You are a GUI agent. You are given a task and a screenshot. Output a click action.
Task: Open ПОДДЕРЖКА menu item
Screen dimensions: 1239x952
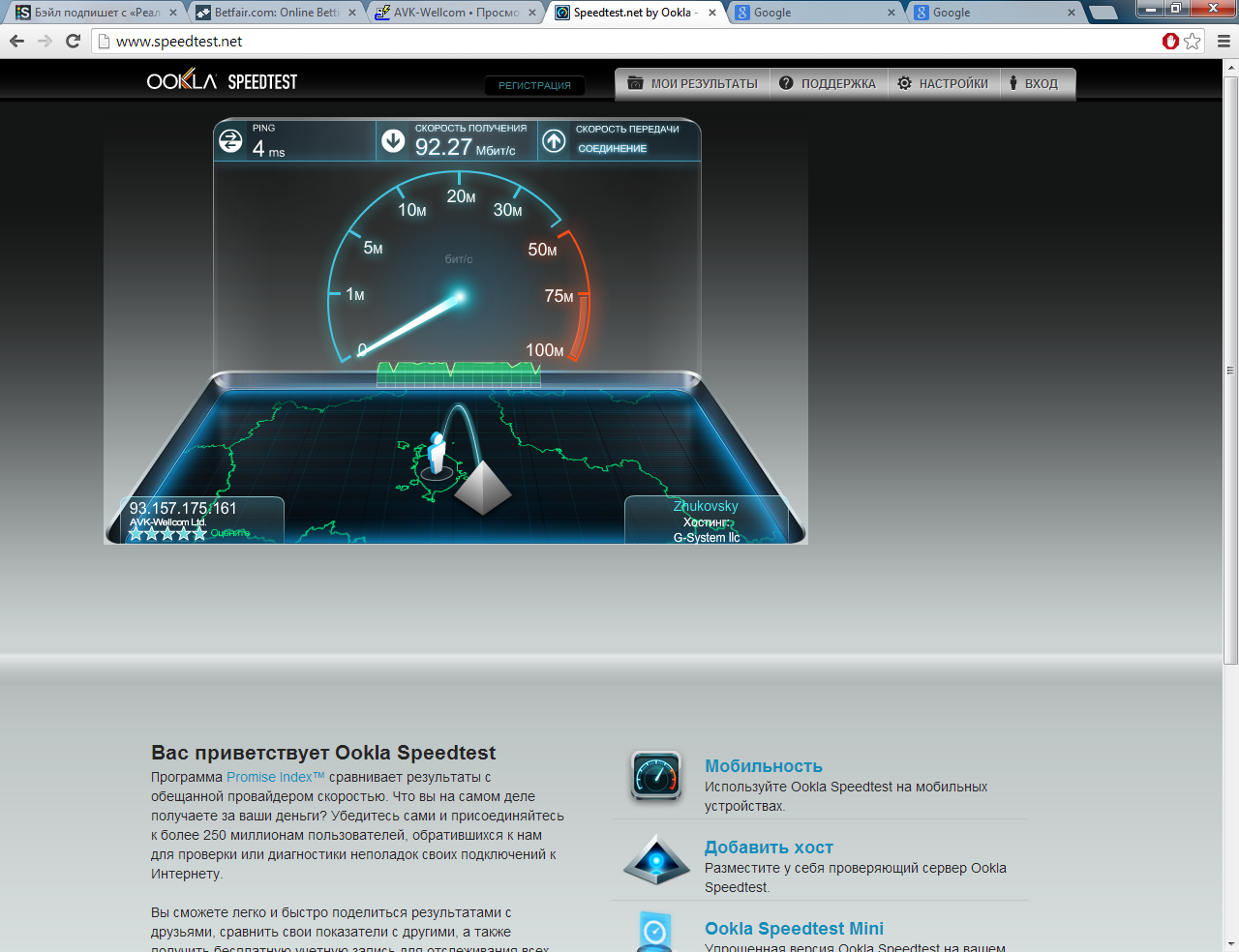(828, 83)
